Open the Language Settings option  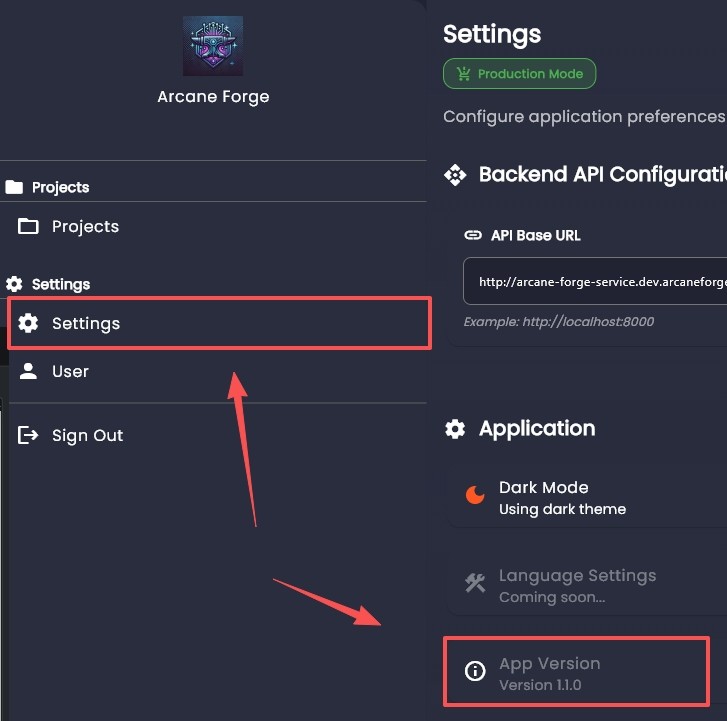pyautogui.click(x=577, y=585)
